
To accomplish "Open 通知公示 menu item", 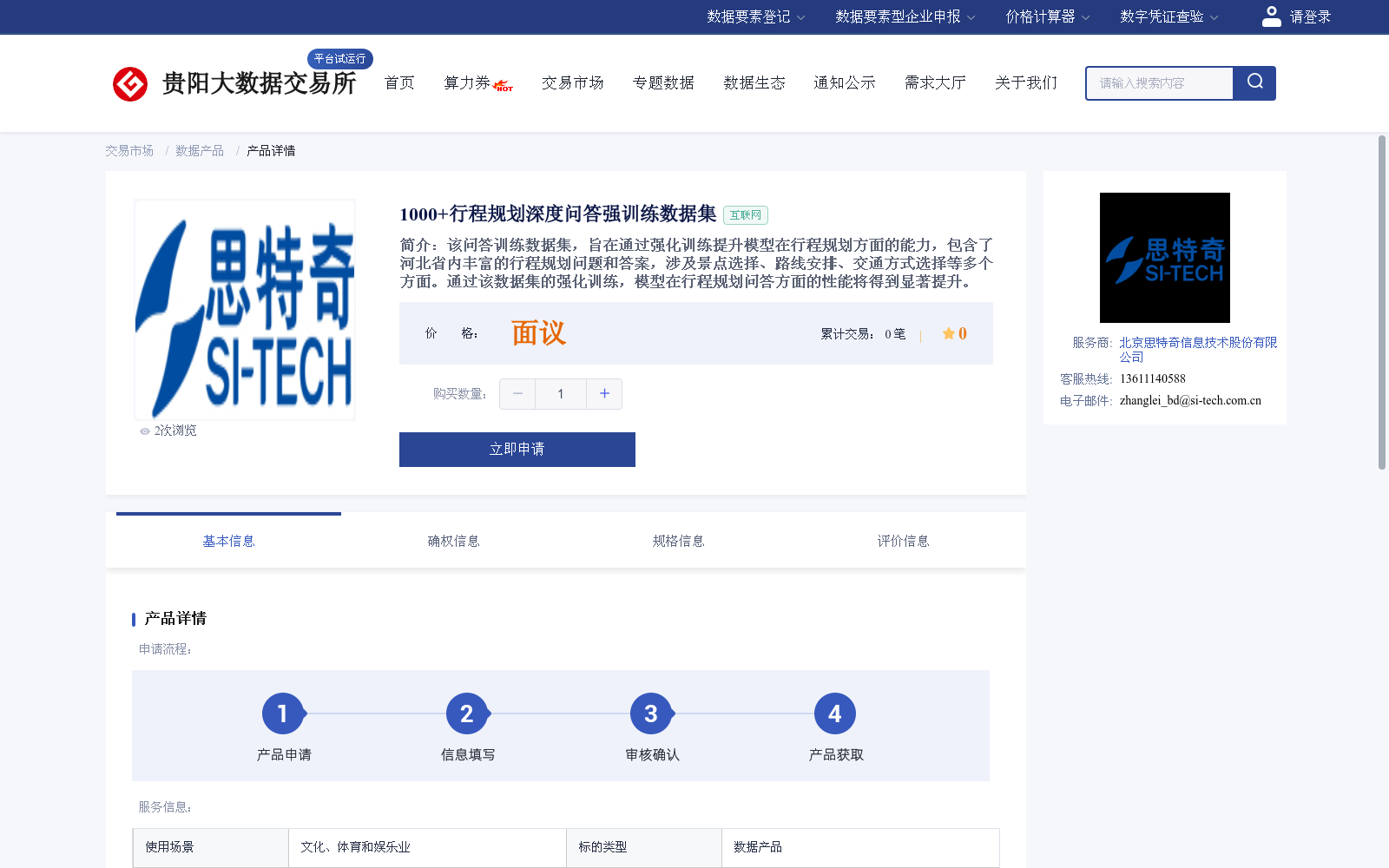I will pos(845,83).
